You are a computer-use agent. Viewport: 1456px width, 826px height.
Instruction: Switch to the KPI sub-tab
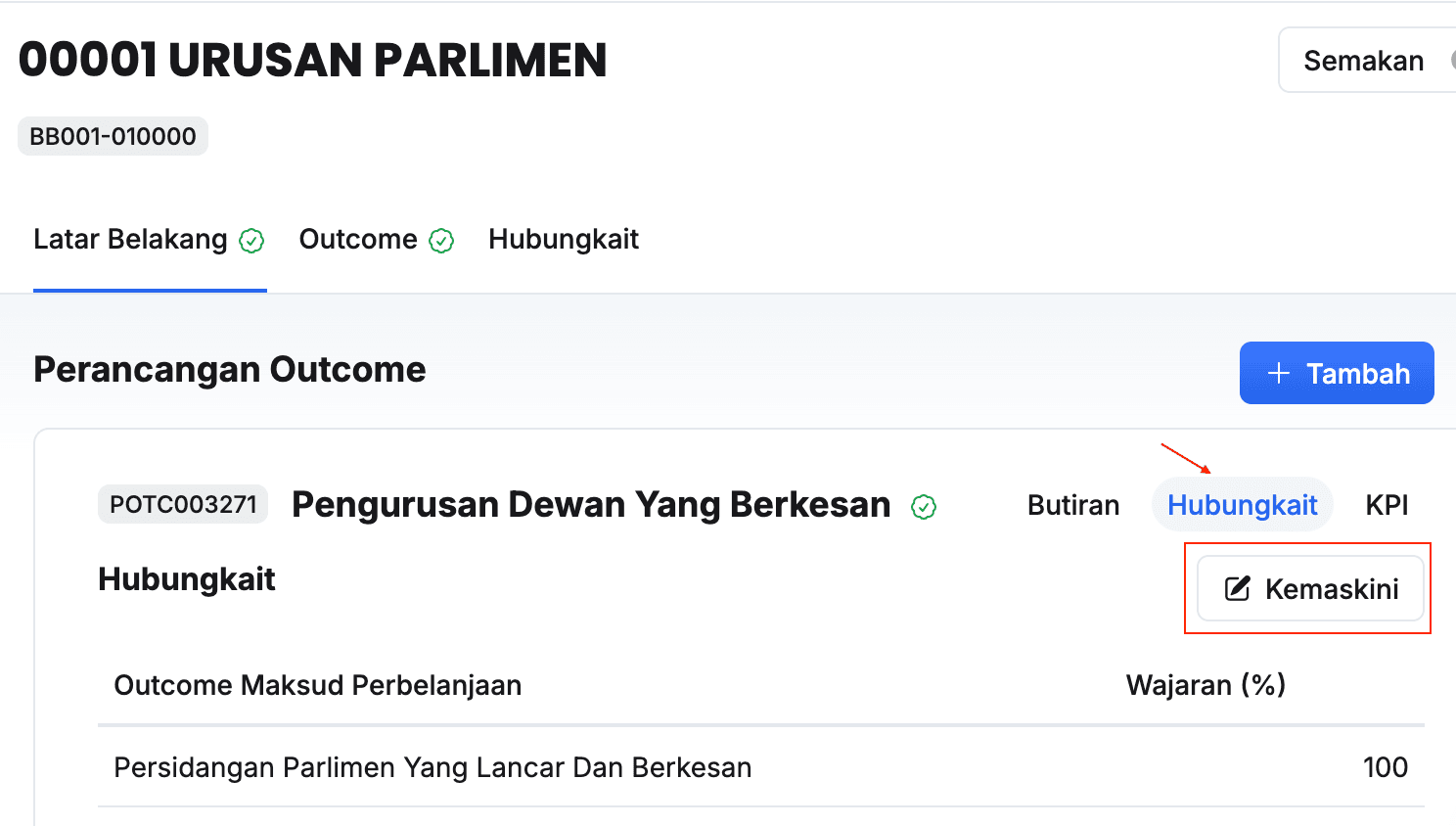click(1387, 505)
